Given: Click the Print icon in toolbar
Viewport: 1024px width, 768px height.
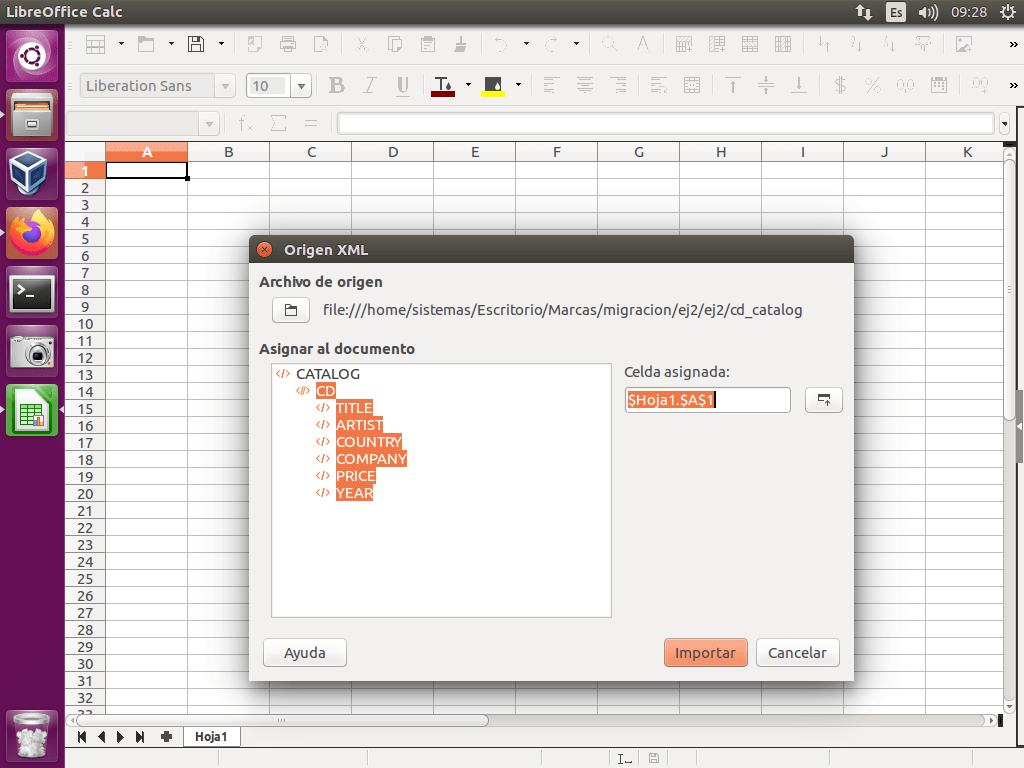Looking at the screenshot, I should pyautogui.click(x=288, y=44).
